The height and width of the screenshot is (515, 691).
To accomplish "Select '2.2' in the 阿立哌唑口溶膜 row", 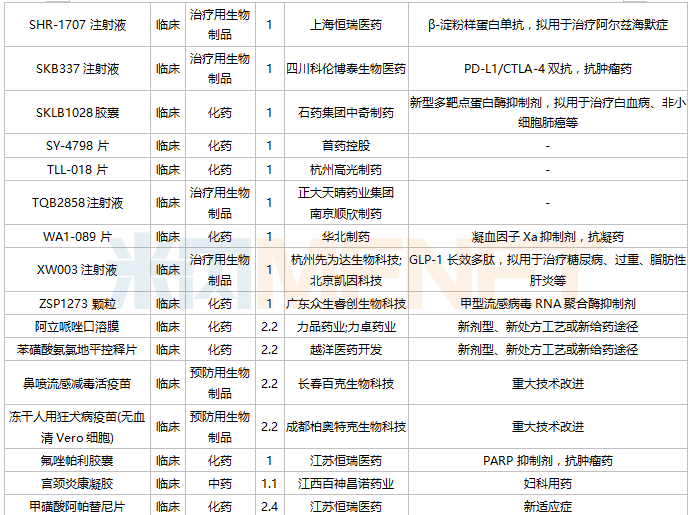I will pos(269,326).
